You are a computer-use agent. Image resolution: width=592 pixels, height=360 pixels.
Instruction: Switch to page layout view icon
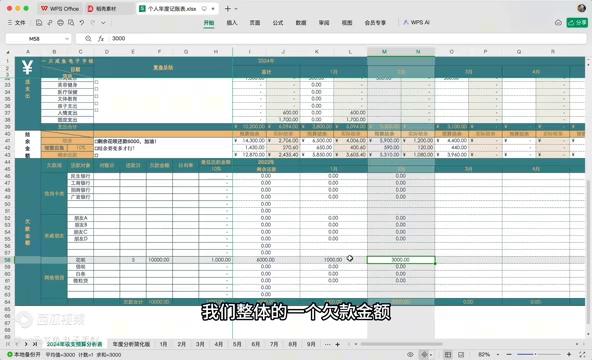461,355
